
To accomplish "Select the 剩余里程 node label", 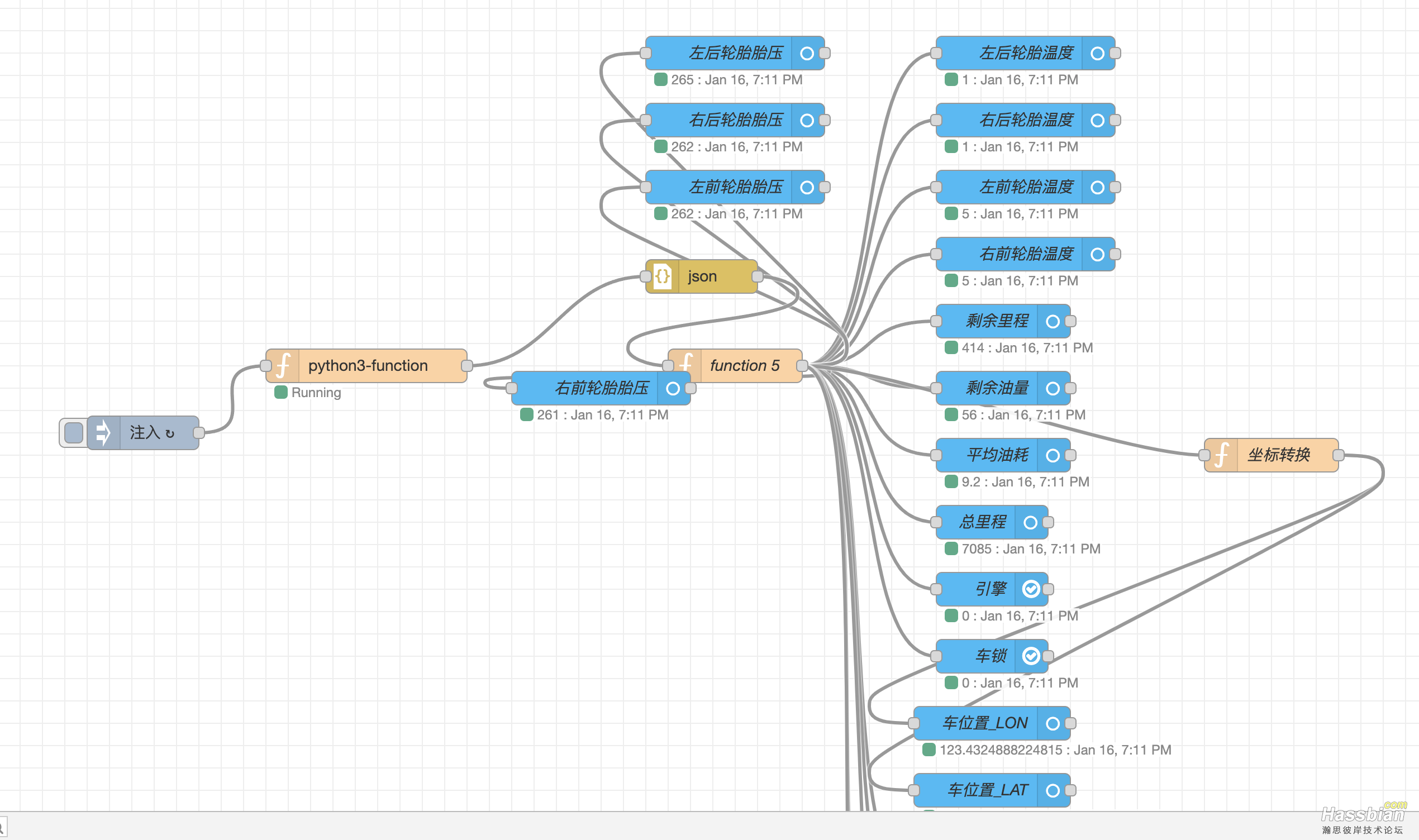I will 997,322.
